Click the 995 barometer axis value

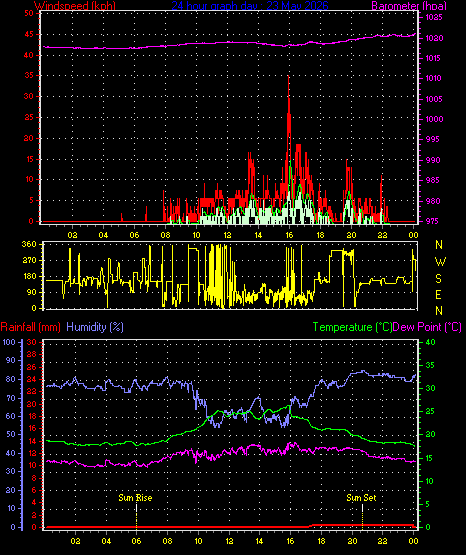pyautogui.click(x=432, y=139)
